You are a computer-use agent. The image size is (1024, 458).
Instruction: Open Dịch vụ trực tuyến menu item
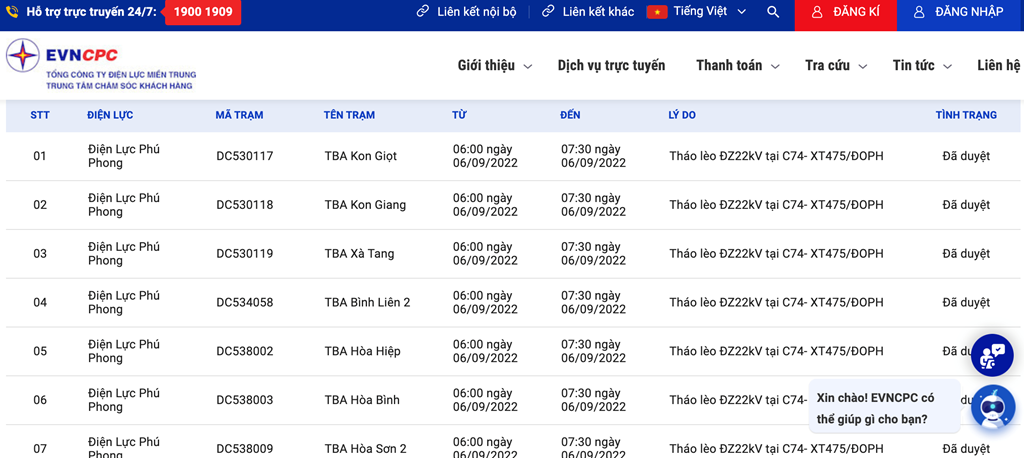pyautogui.click(x=611, y=65)
